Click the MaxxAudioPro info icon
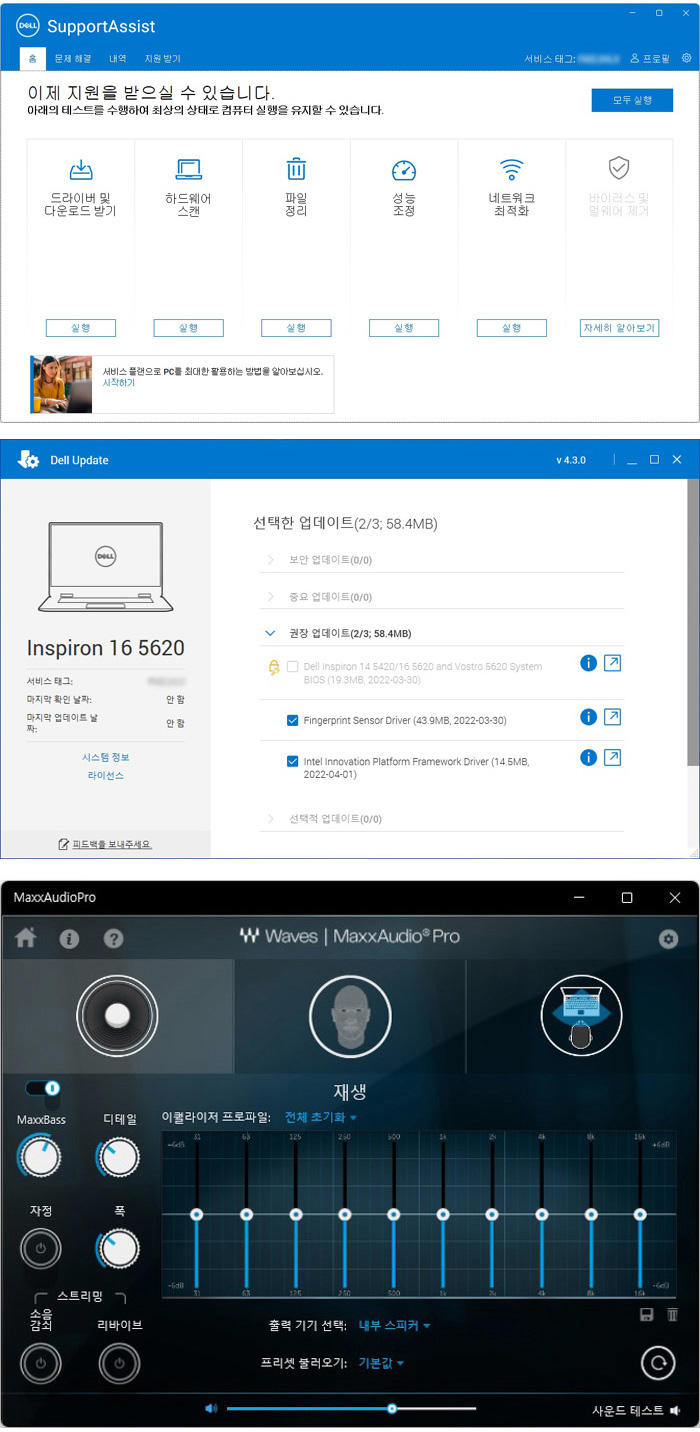The height and width of the screenshot is (1432, 700). [70, 939]
